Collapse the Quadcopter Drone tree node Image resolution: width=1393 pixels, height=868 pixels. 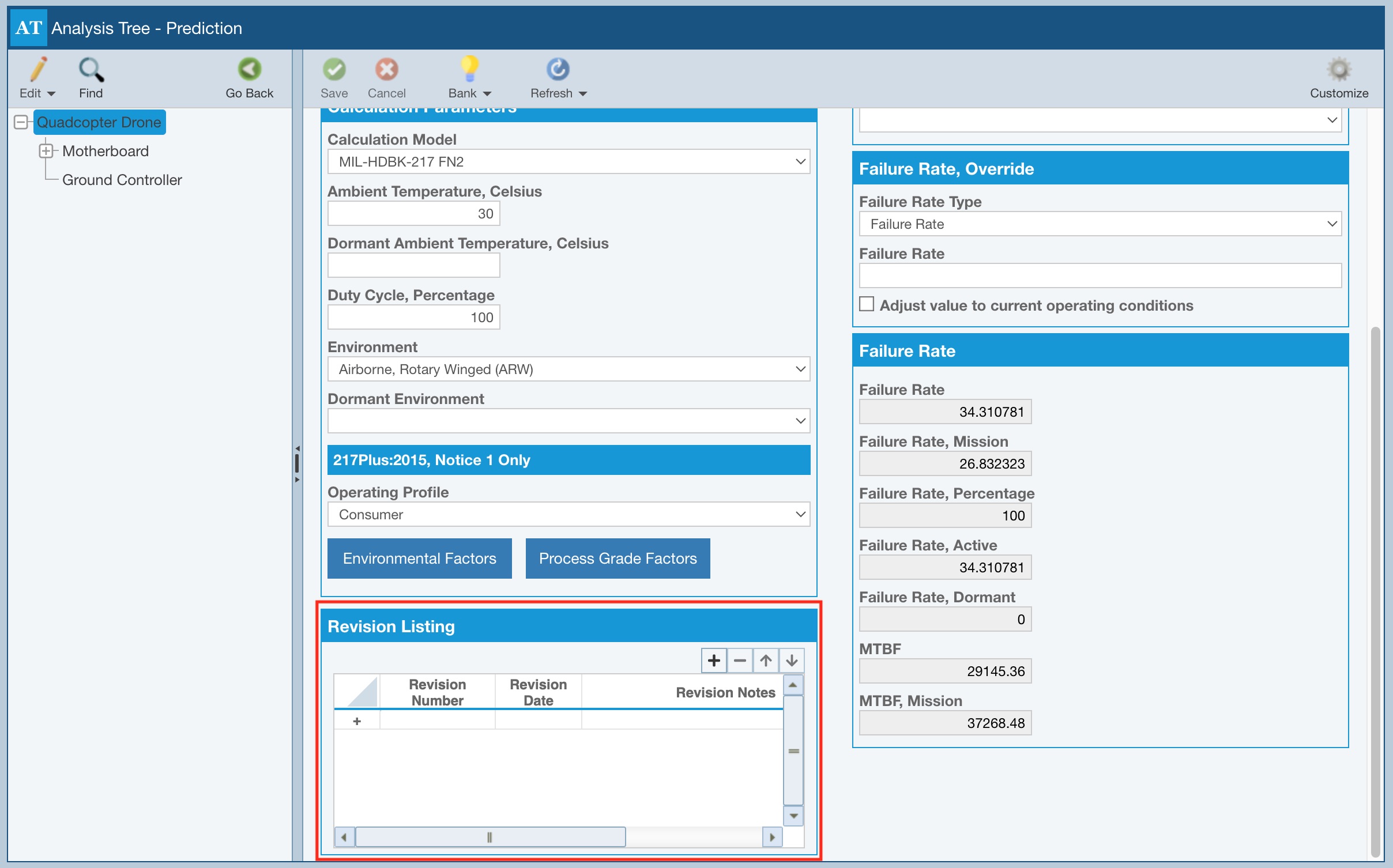pyautogui.click(x=21, y=122)
